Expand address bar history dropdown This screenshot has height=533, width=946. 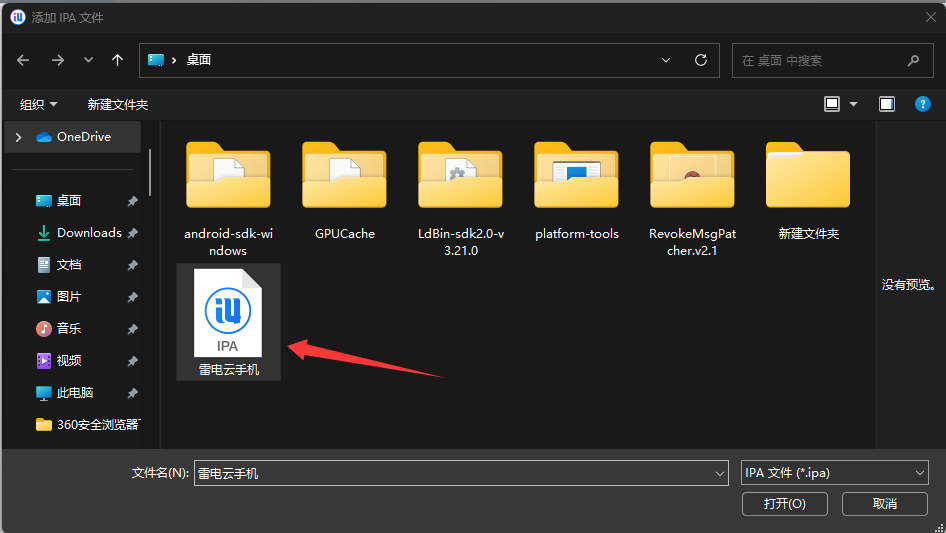[666, 60]
